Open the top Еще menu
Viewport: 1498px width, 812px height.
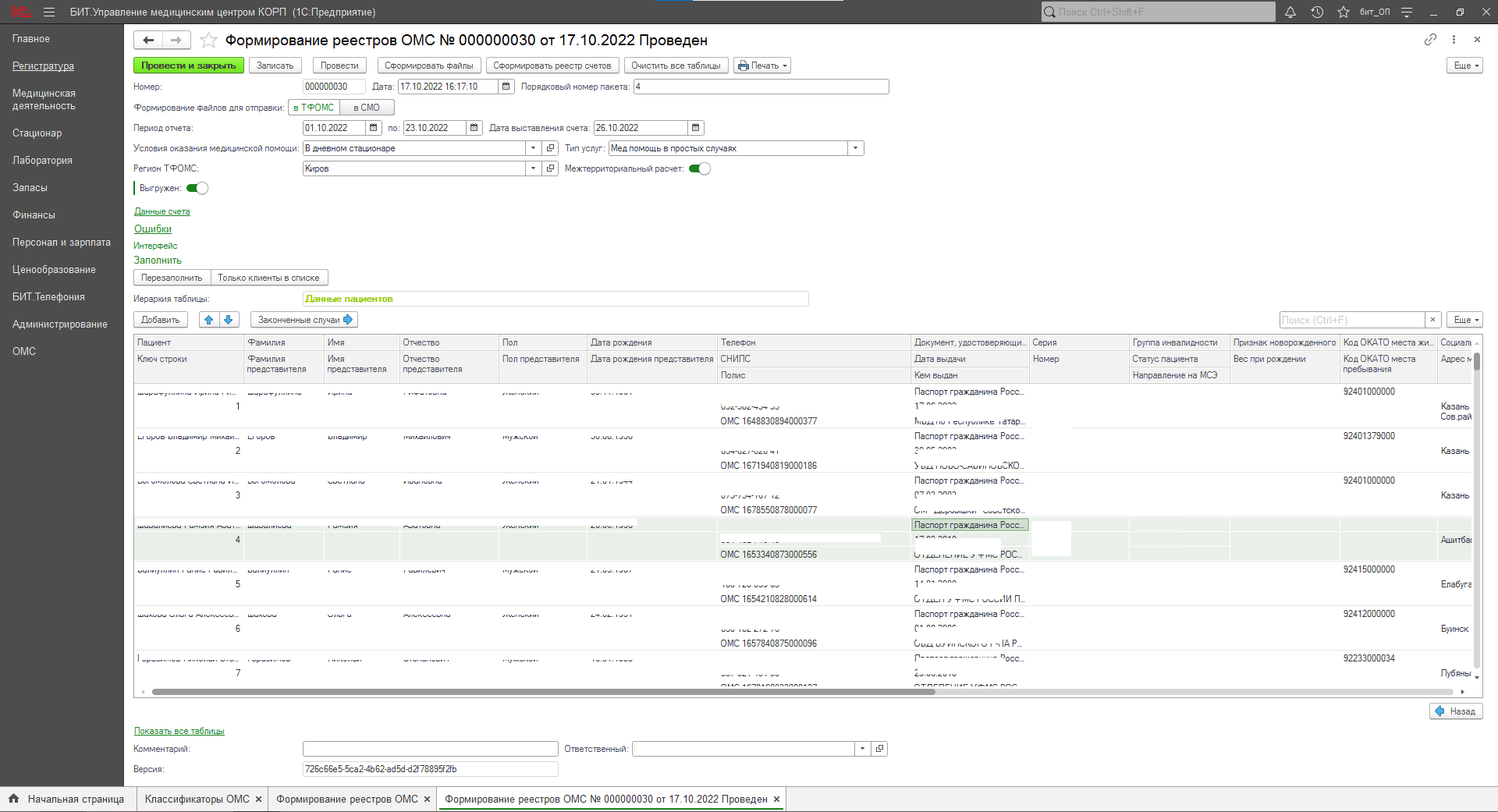tap(1464, 66)
